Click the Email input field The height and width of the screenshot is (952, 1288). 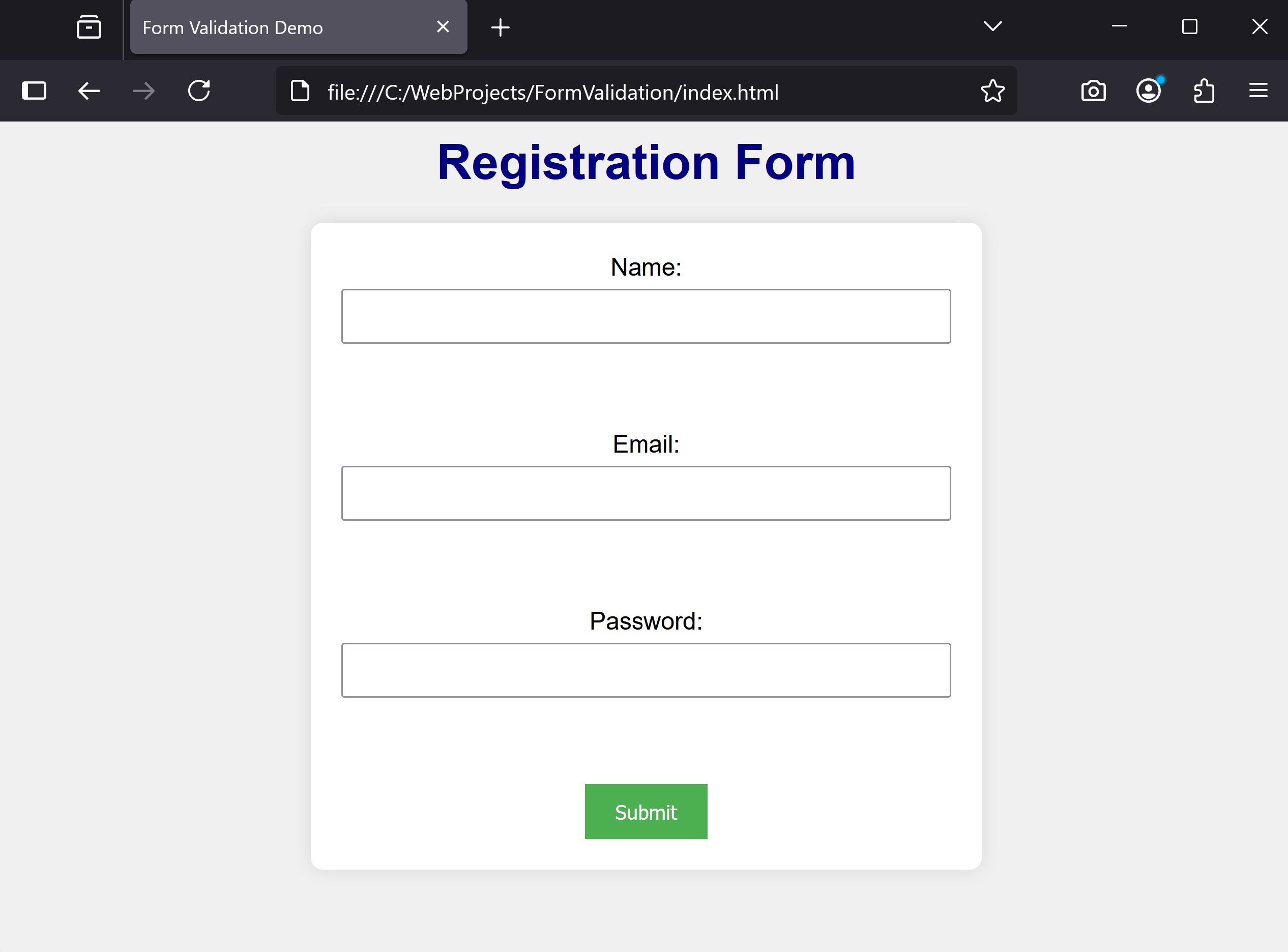coord(646,493)
